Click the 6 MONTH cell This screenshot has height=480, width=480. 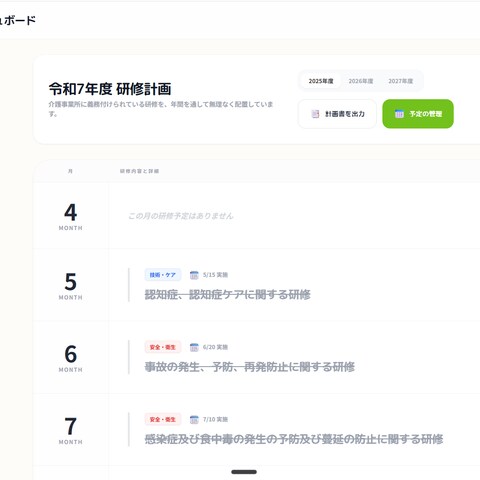(x=71, y=358)
